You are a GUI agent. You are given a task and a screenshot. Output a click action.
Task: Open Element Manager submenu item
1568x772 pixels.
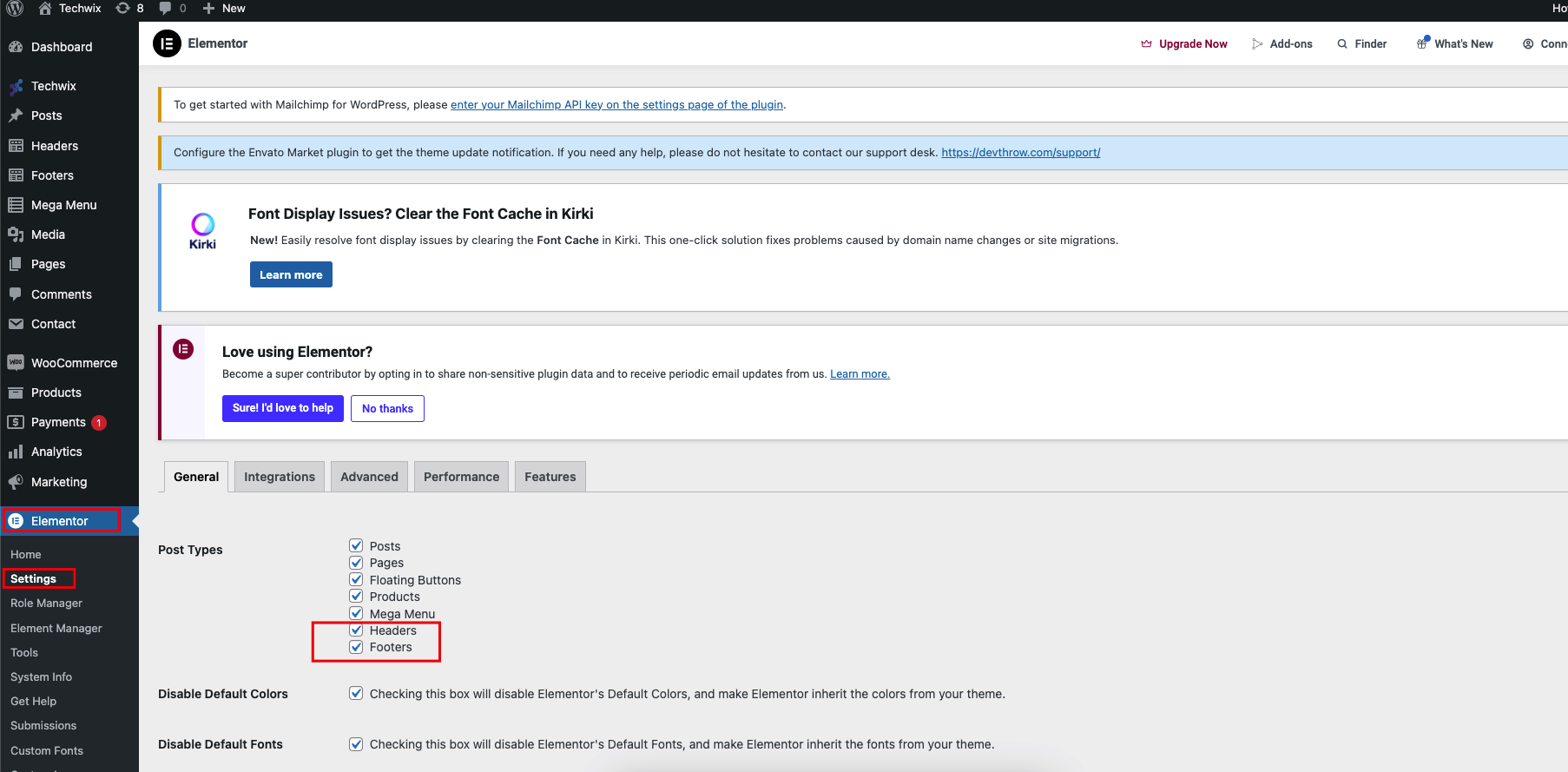coord(56,628)
